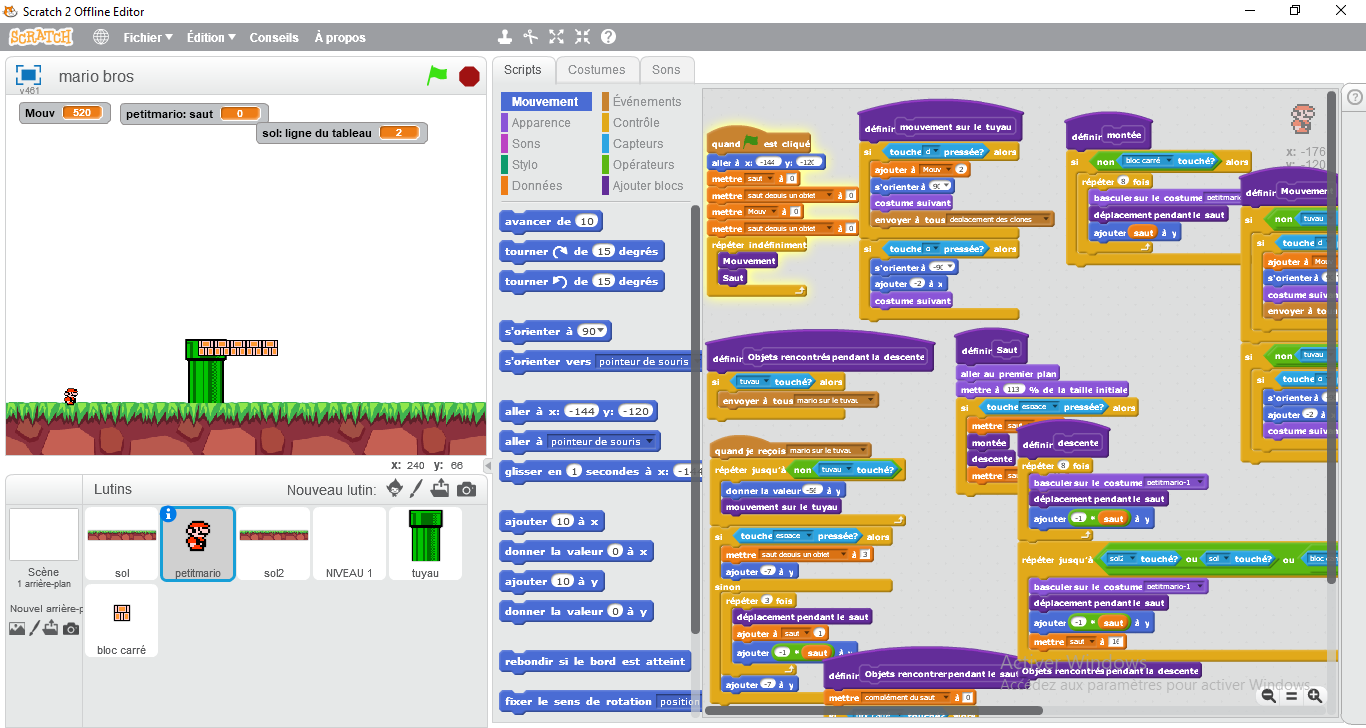Select the Delete scissors tool
This screenshot has height=728, width=1366.
(531, 37)
